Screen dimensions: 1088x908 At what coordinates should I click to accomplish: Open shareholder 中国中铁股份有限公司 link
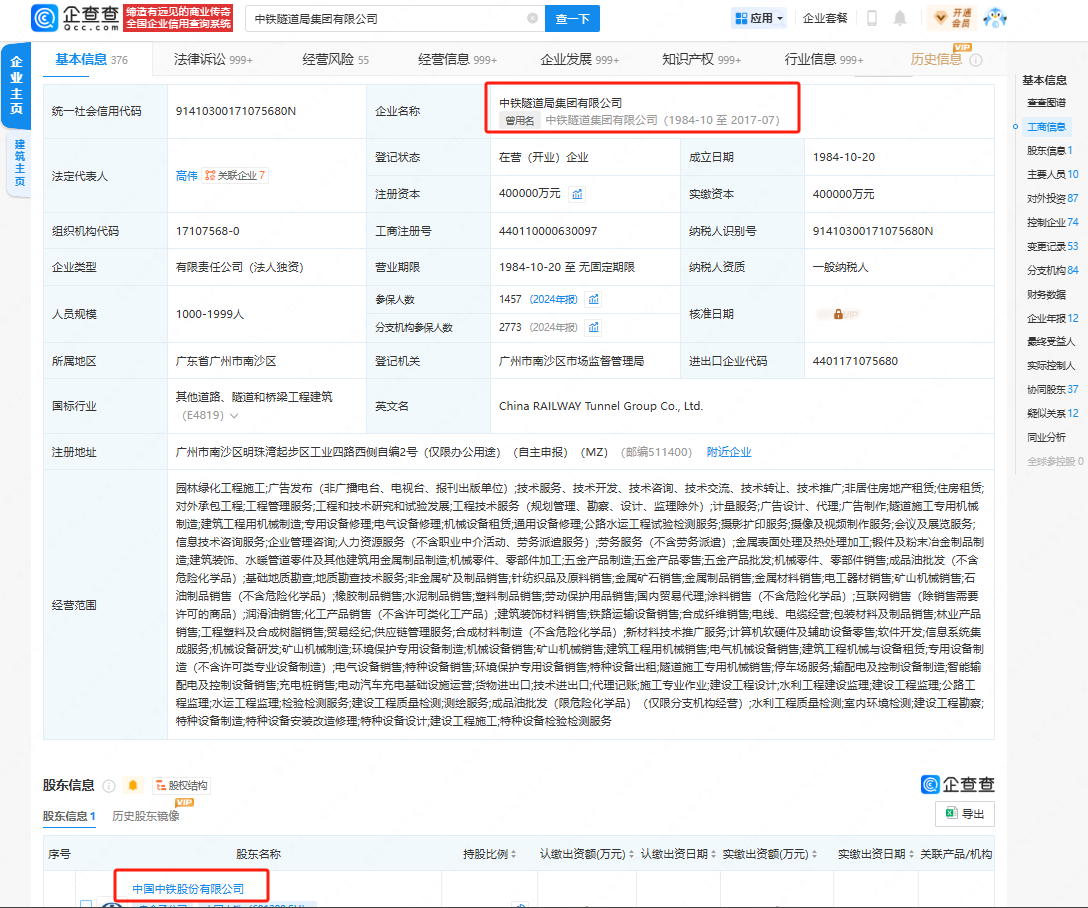(x=188, y=889)
